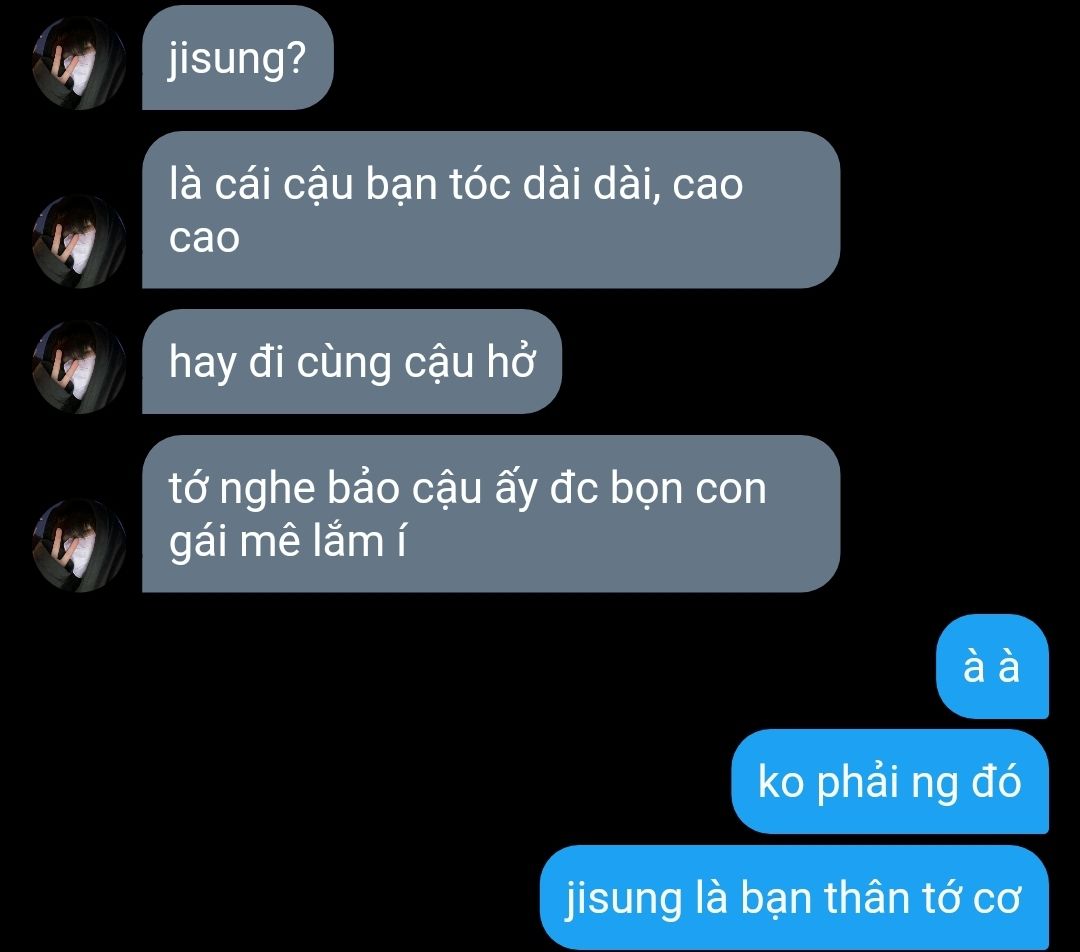Tap the blue "à à" sent message
Screen dimensions: 1080x952
[992, 666]
